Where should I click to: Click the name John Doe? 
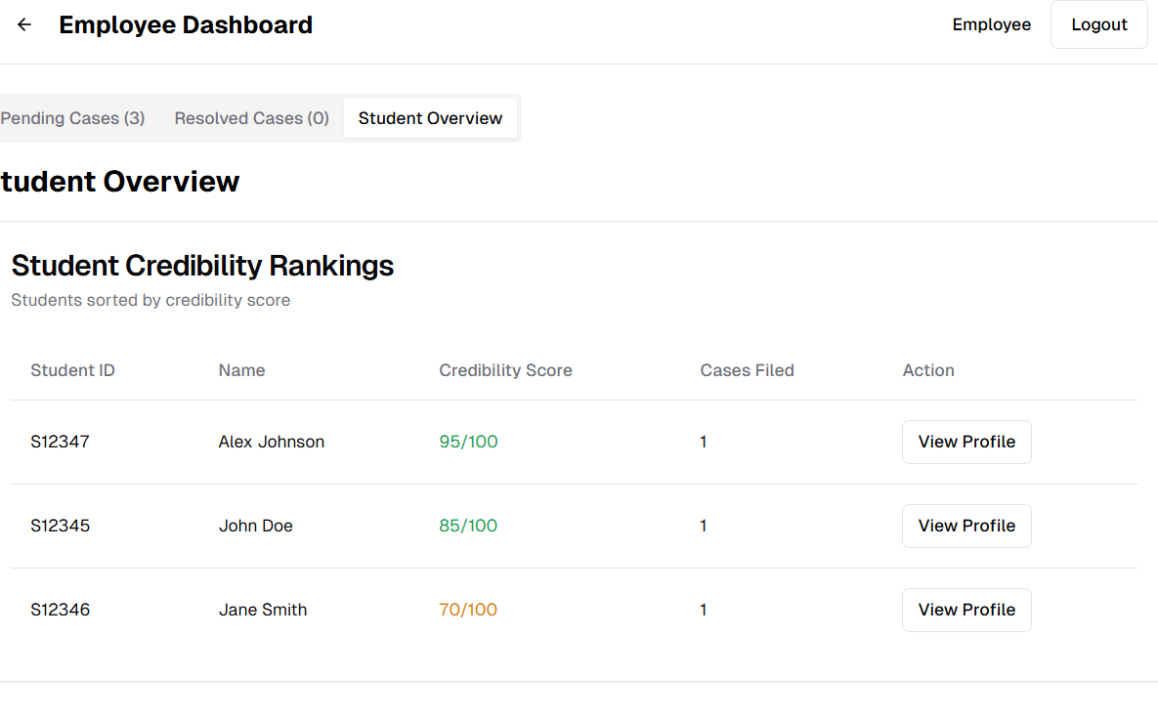(x=256, y=526)
